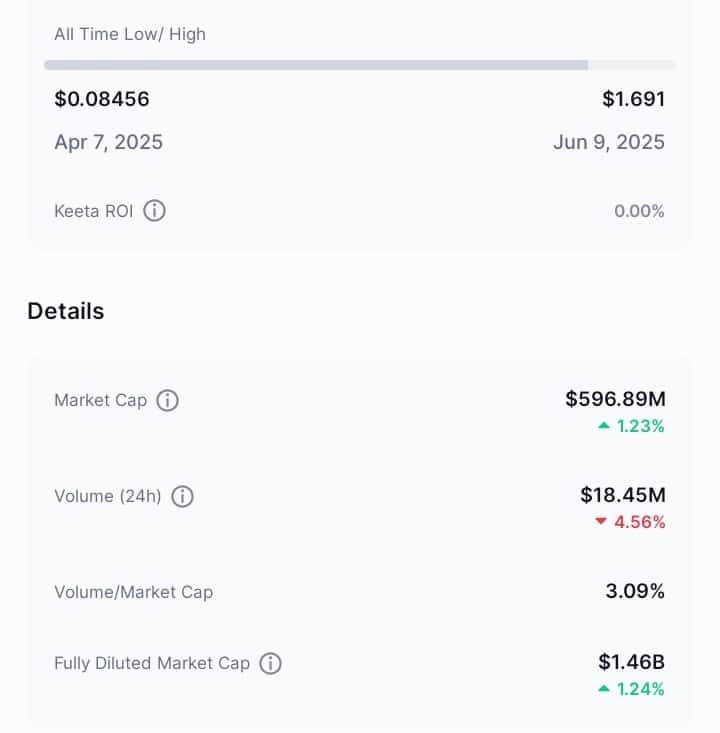
Task: Show Fully Diluted Market Cap info tooltip
Action: pos(270,663)
